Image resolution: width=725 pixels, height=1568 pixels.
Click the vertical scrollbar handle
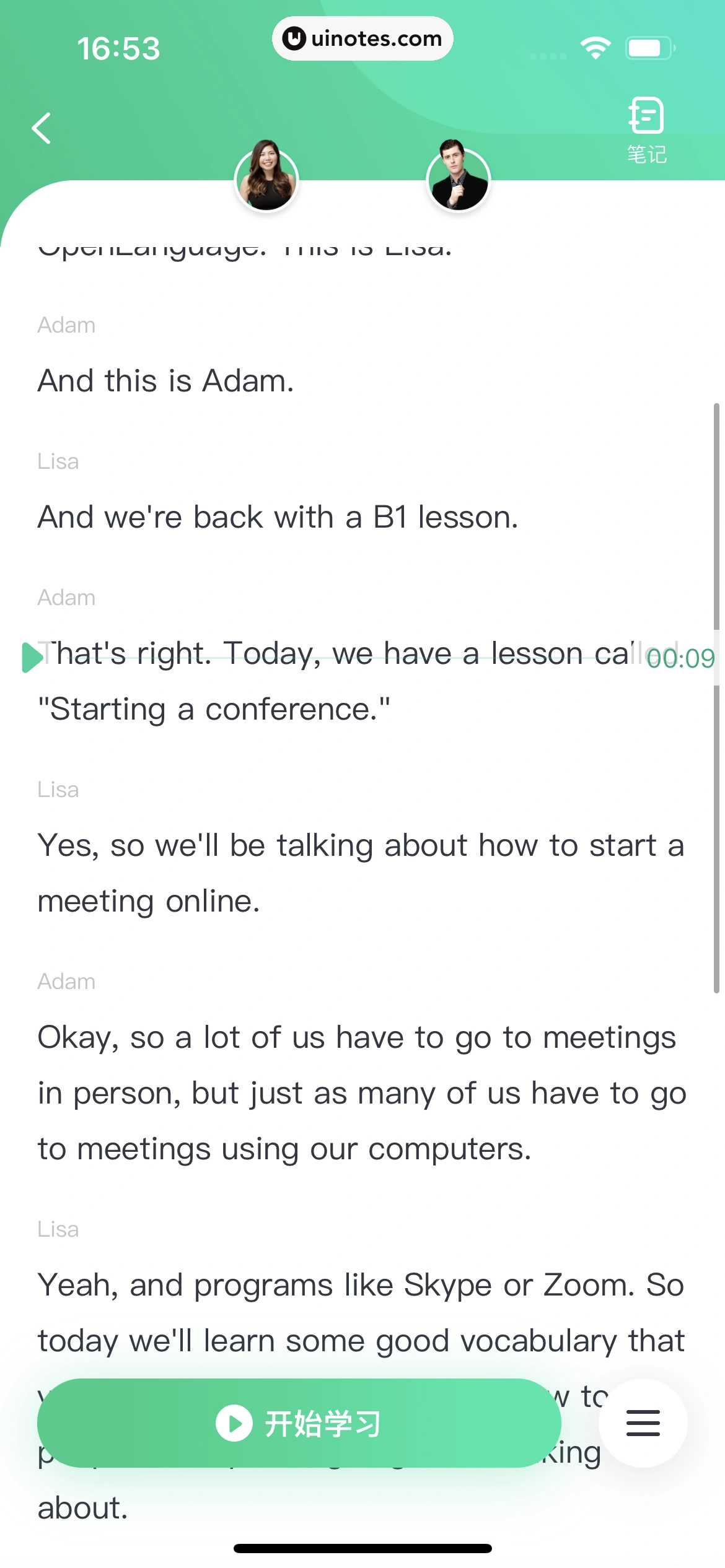point(716,697)
